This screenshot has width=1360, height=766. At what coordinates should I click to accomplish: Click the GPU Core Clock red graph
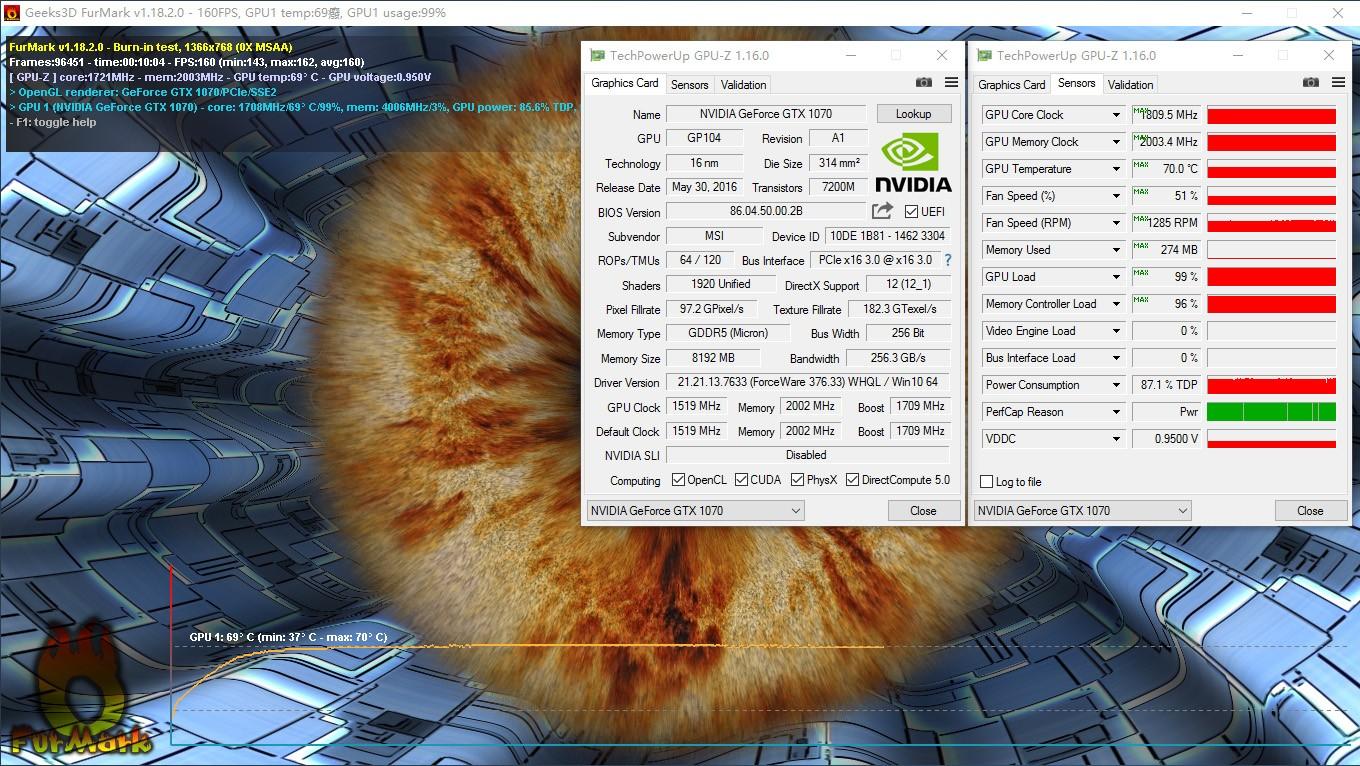tap(1271, 115)
